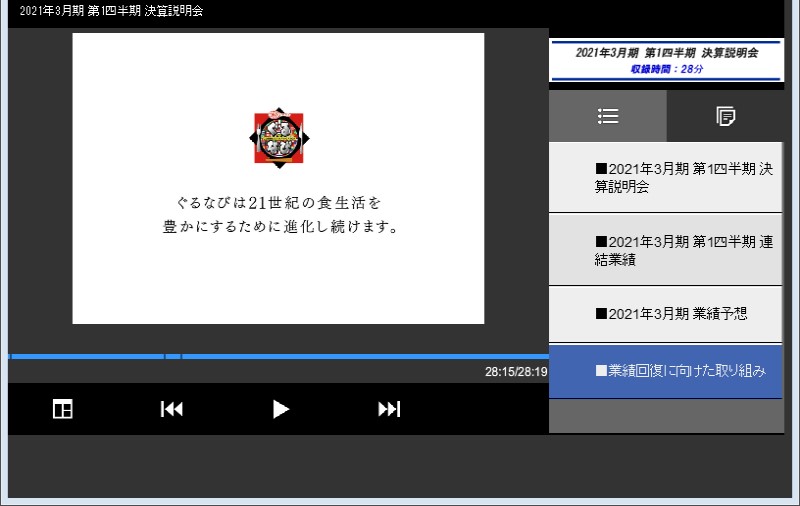The height and width of the screenshot is (506, 800).
Task: Open the notes document tab
Action: pyautogui.click(x=725, y=116)
